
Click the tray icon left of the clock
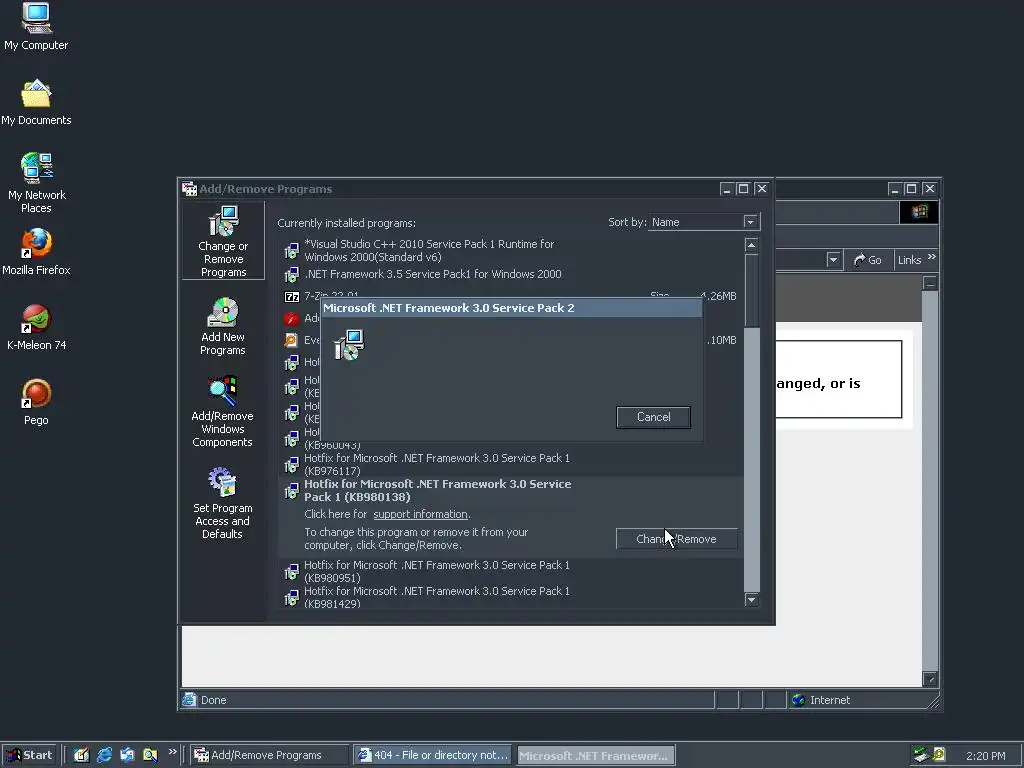(939, 755)
